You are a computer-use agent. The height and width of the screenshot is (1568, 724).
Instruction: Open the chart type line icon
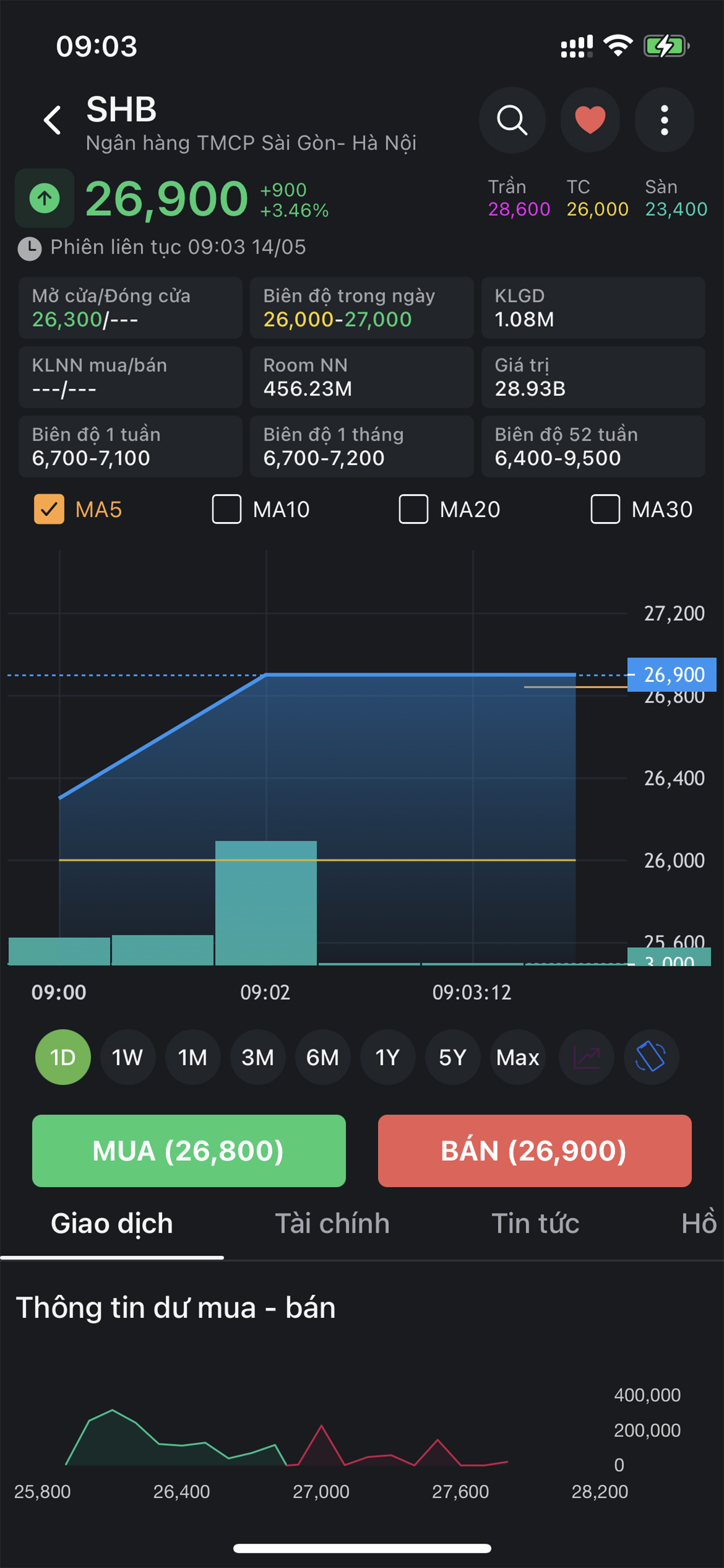[587, 1058]
